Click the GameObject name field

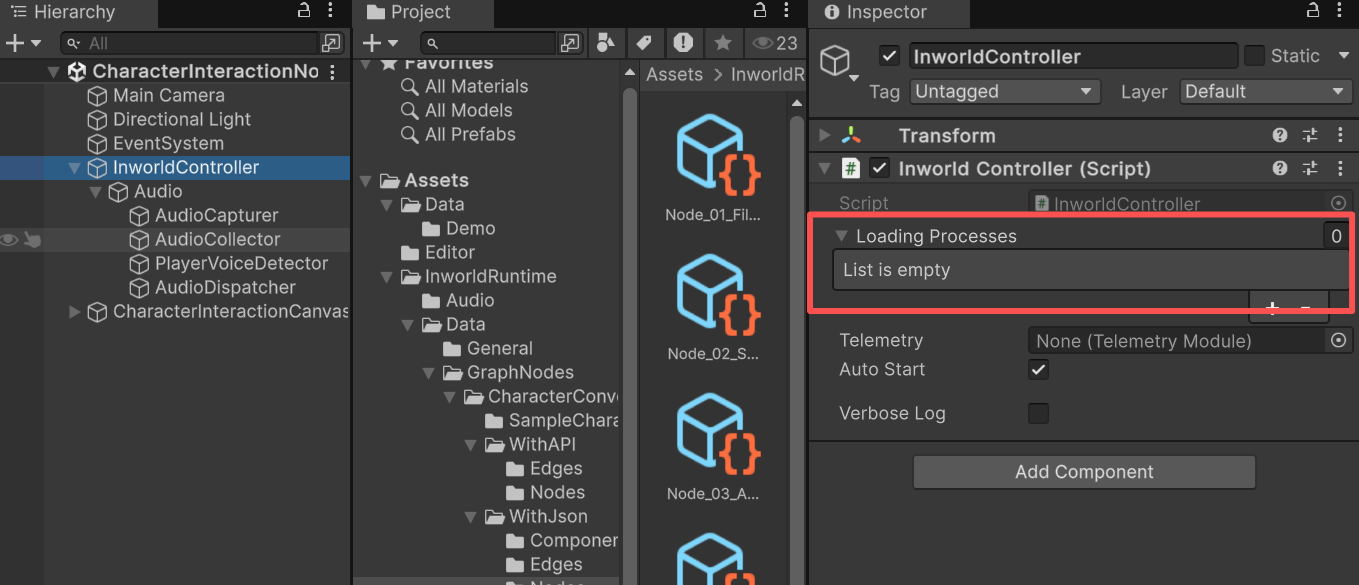coord(1073,57)
